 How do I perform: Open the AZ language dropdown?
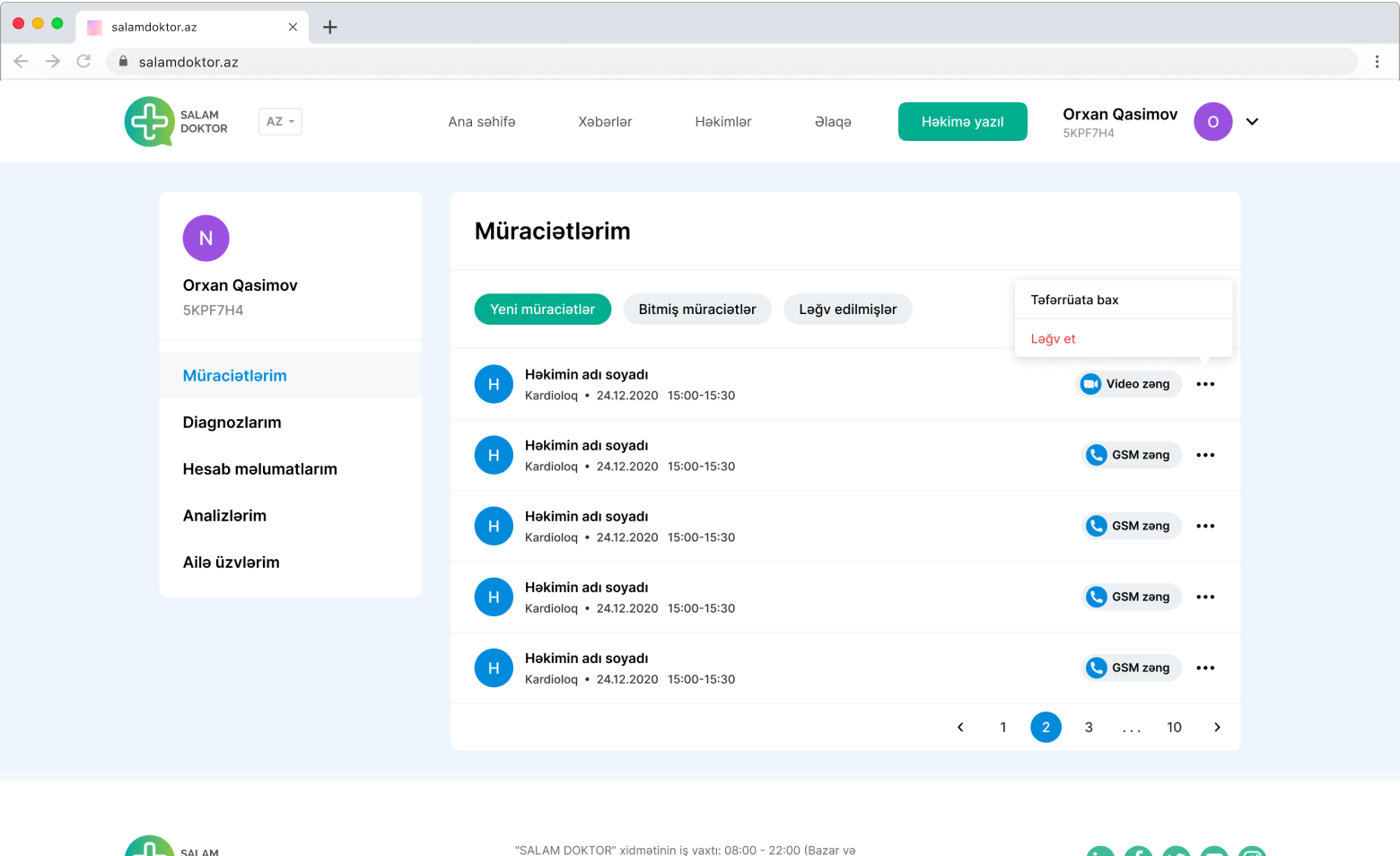pyautogui.click(x=280, y=121)
